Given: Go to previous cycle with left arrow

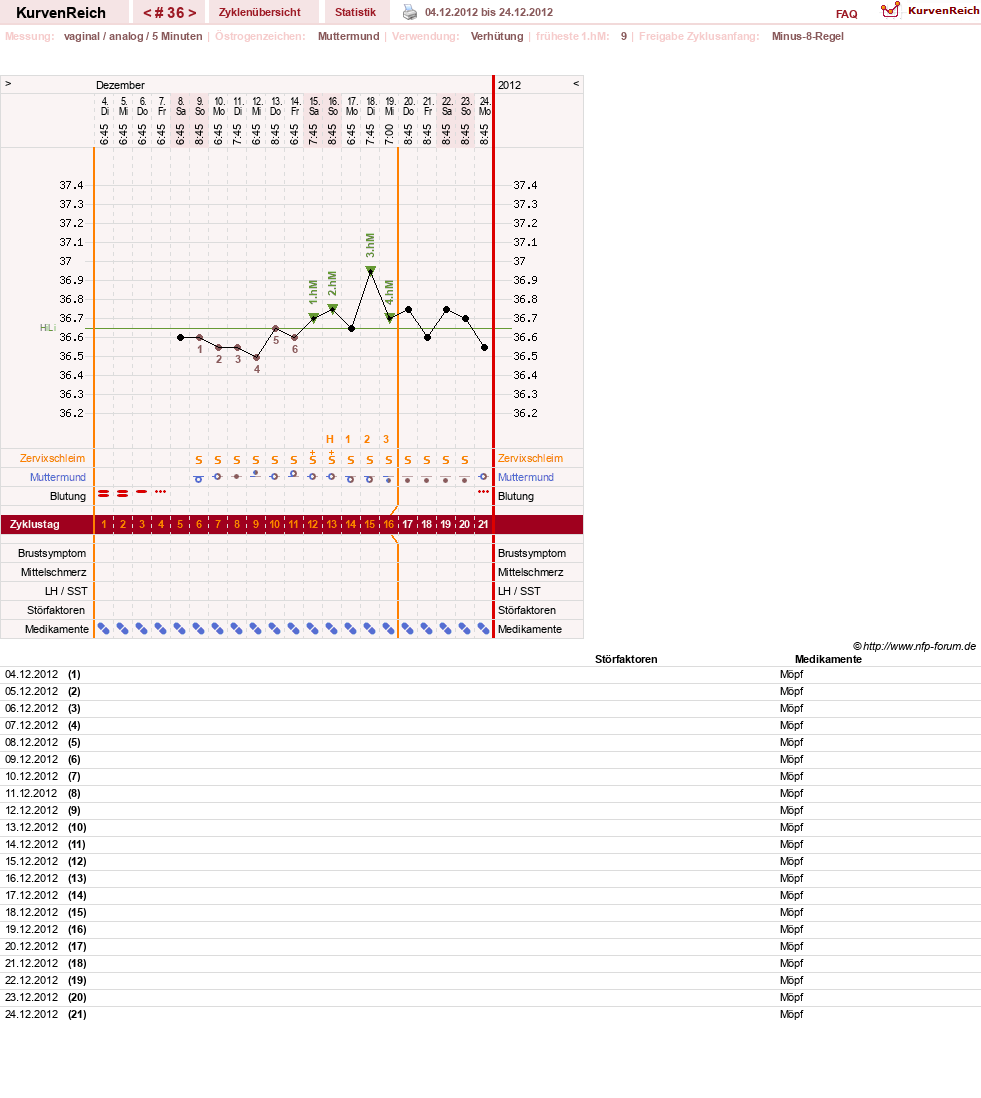Looking at the screenshot, I should coord(147,13).
